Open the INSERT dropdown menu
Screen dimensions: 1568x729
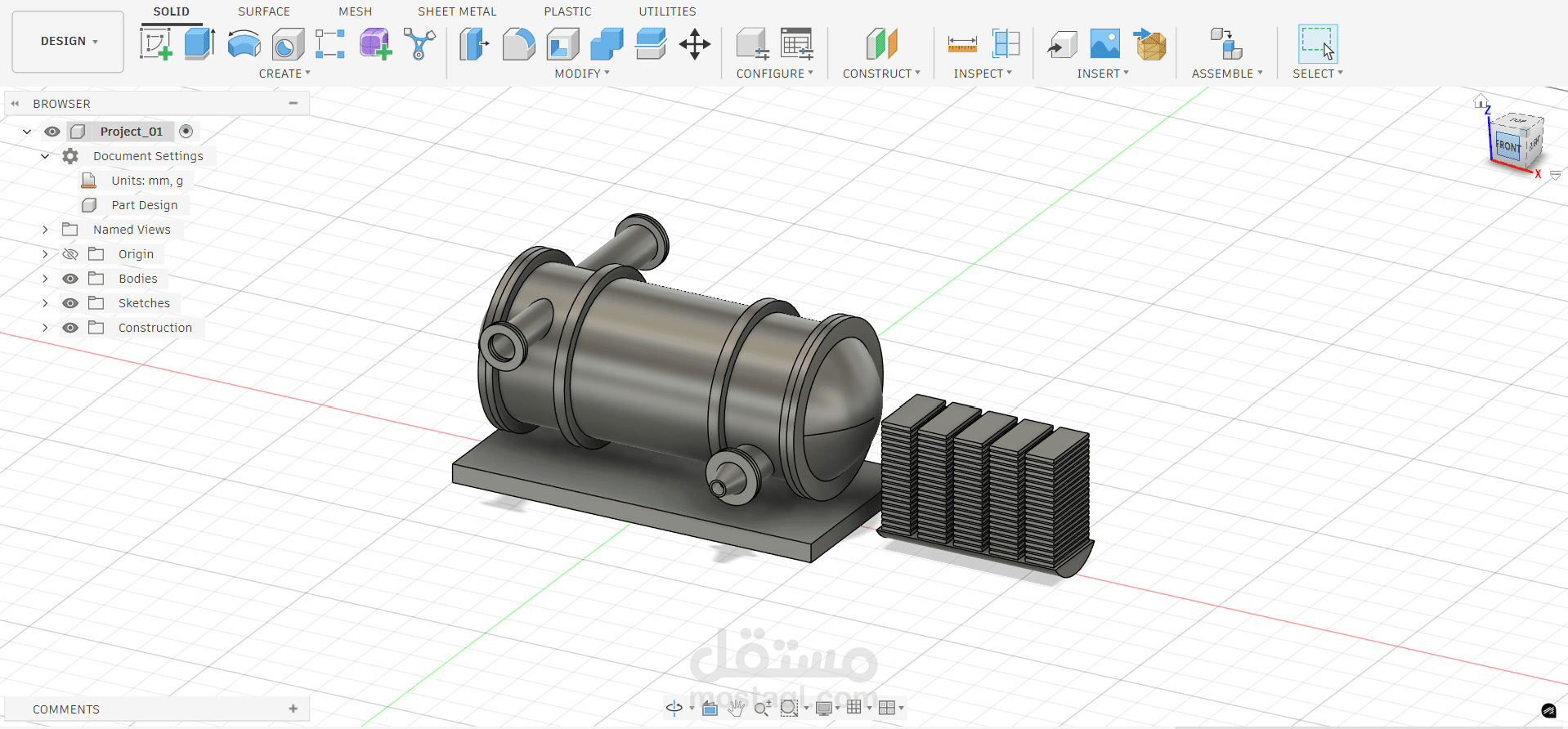[1103, 74]
